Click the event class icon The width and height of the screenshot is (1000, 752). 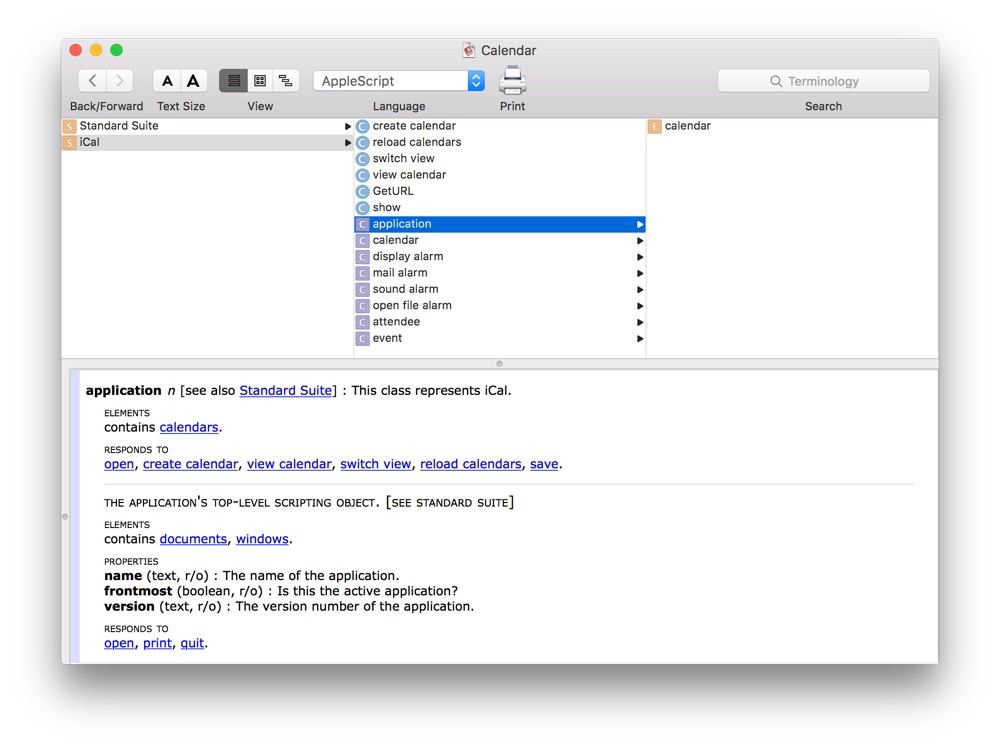[362, 339]
